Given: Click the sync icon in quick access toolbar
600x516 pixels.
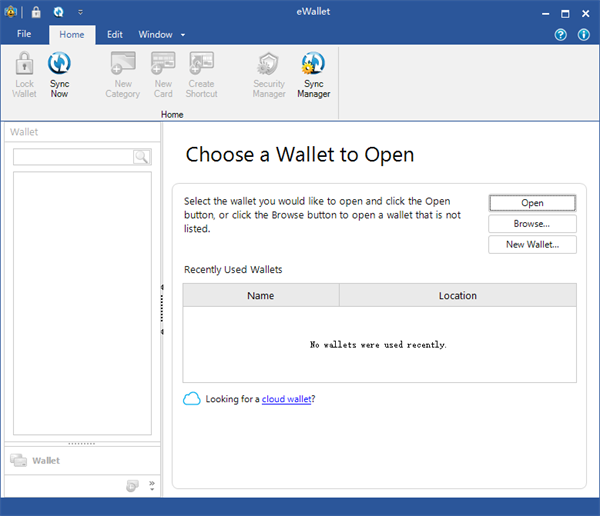Looking at the screenshot, I should (x=58, y=13).
